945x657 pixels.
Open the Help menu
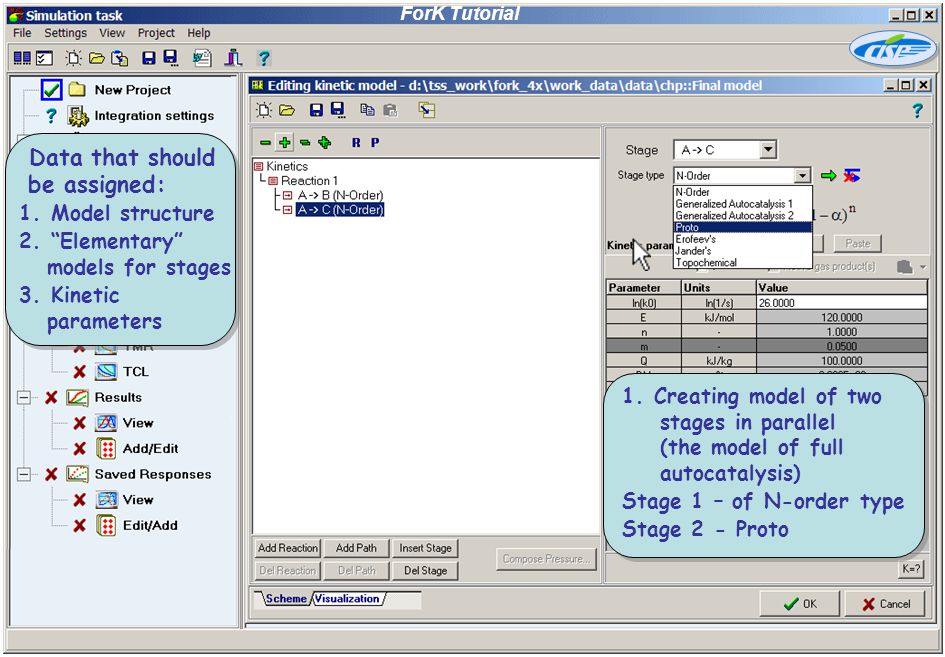coord(198,33)
